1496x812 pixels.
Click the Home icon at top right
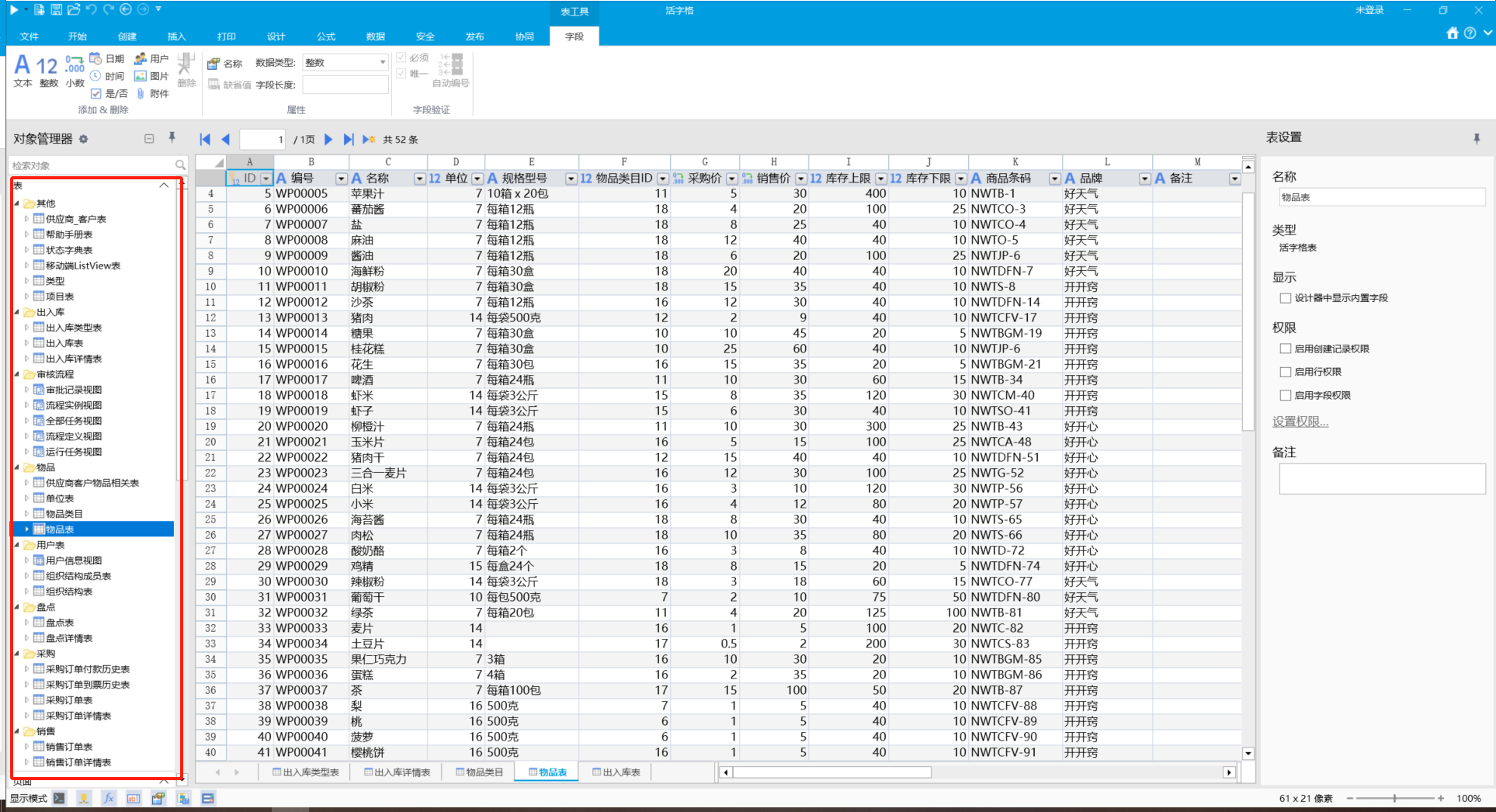[x=1453, y=33]
